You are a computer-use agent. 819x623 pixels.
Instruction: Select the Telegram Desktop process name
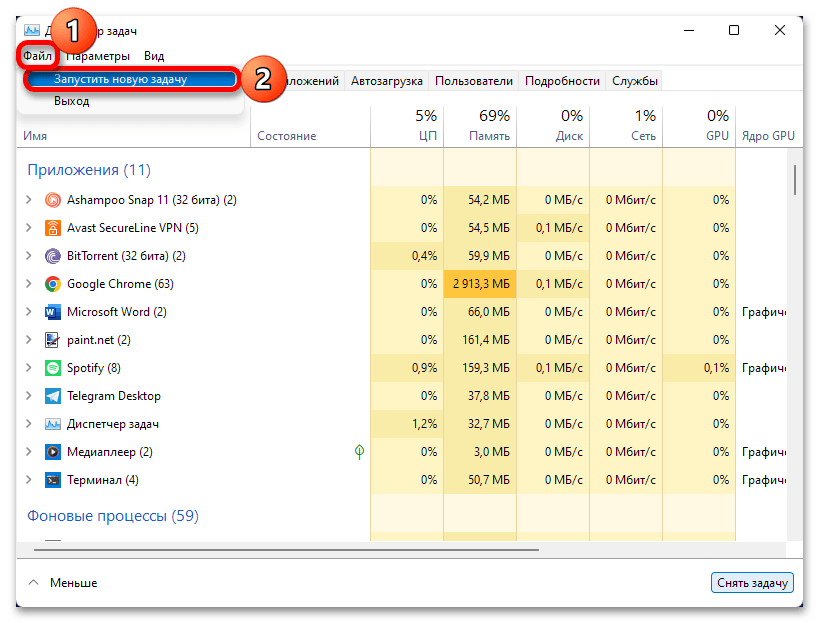click(x=114, y=396)
